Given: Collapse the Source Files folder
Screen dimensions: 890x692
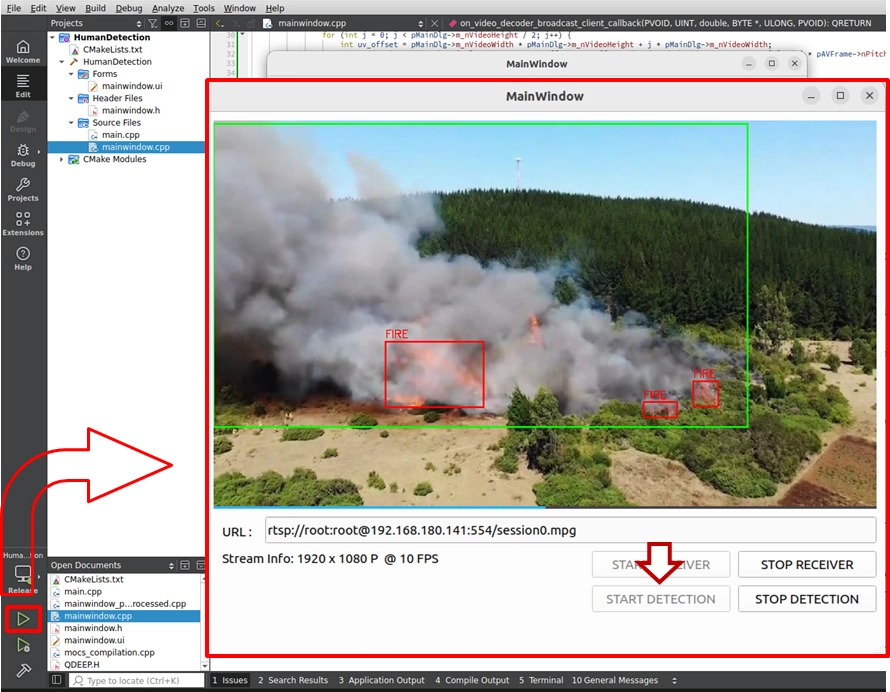Looking at the screenshot, I should [72, 123].
